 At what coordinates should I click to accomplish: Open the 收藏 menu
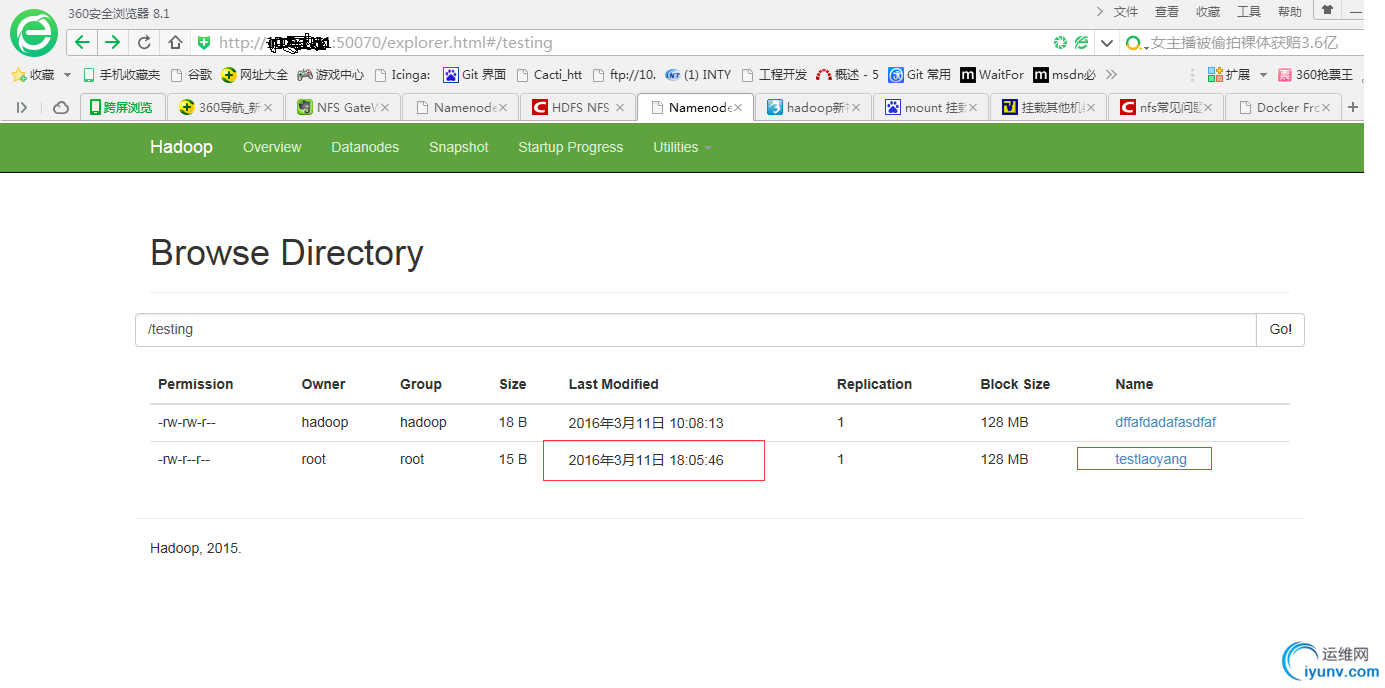(1208, 12)
